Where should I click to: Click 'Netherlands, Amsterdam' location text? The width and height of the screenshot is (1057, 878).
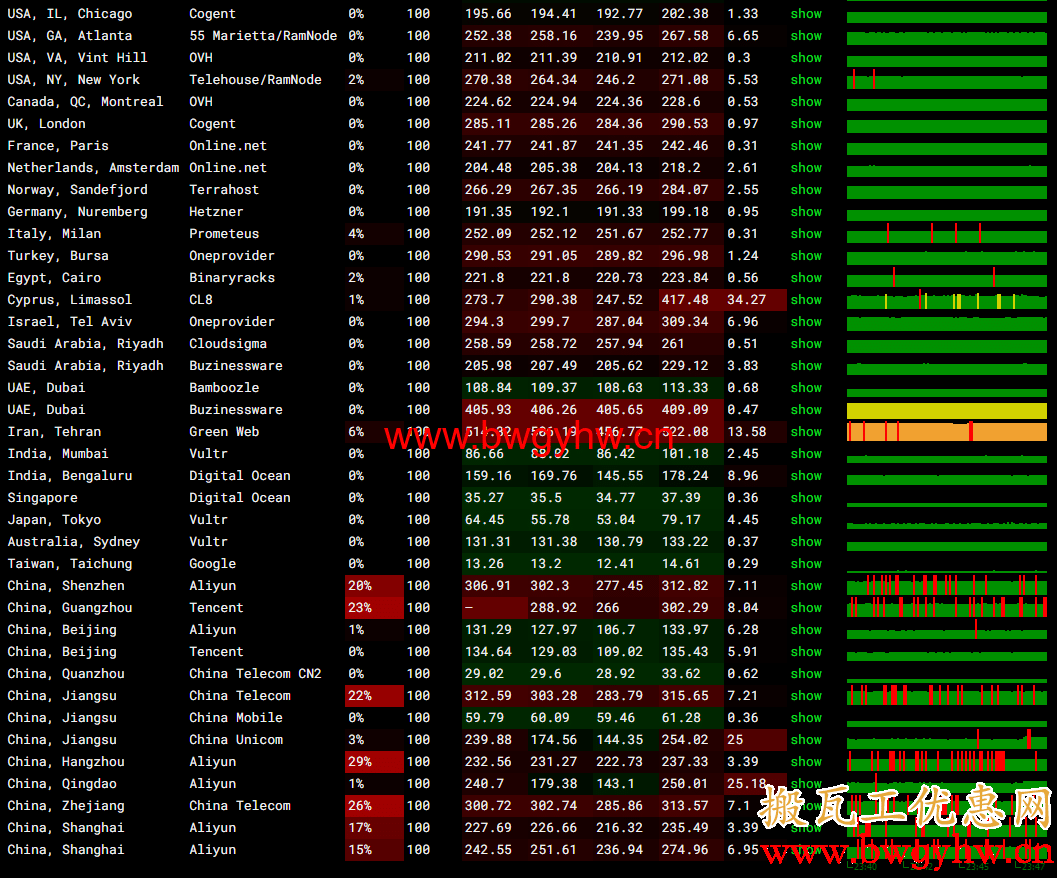point(93,168)
